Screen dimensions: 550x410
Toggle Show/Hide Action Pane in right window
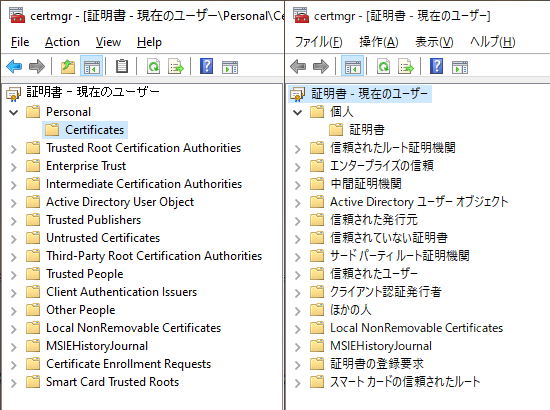460,66
